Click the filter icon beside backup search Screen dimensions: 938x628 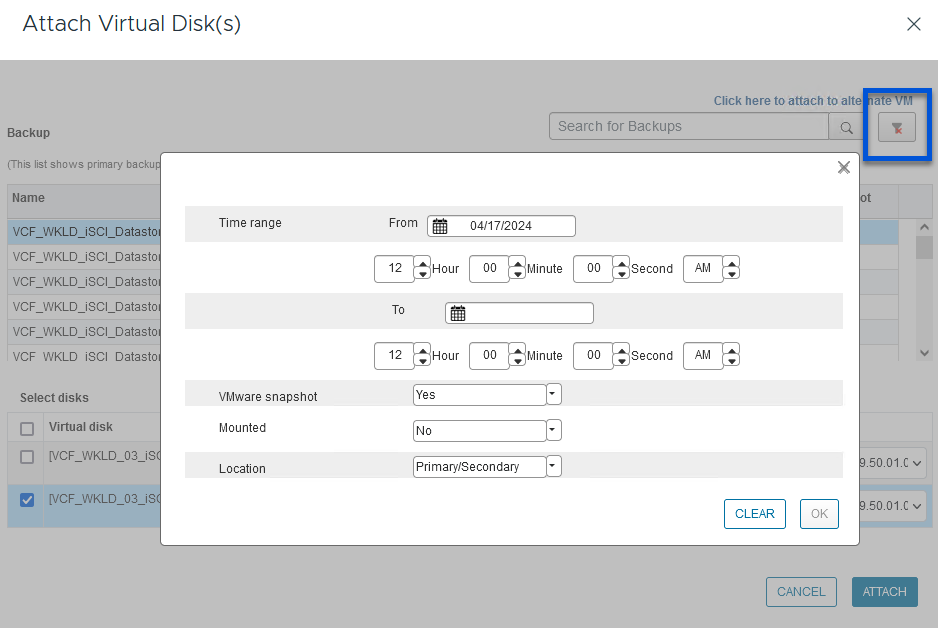point(897,127)
